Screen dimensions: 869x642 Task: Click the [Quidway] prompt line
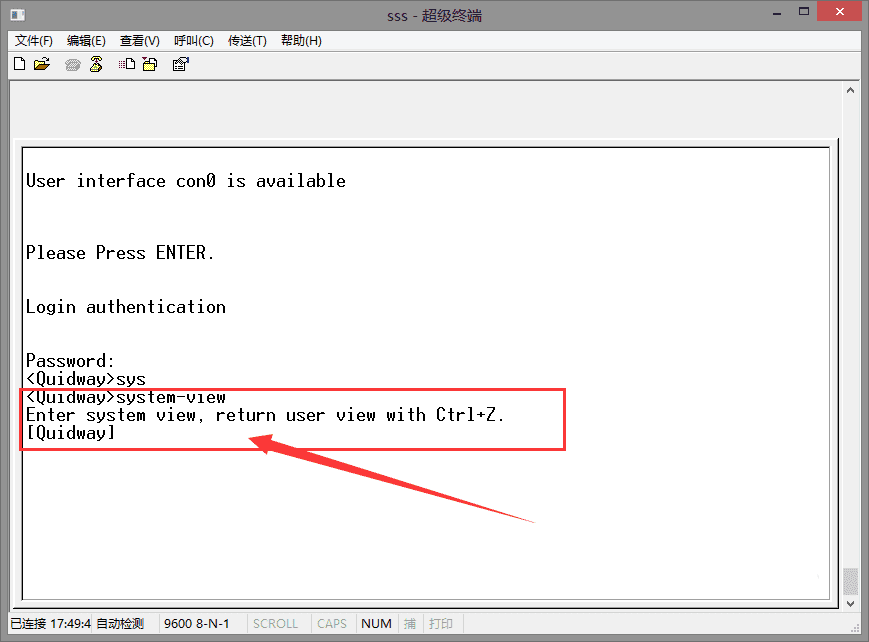pos(71,432)
